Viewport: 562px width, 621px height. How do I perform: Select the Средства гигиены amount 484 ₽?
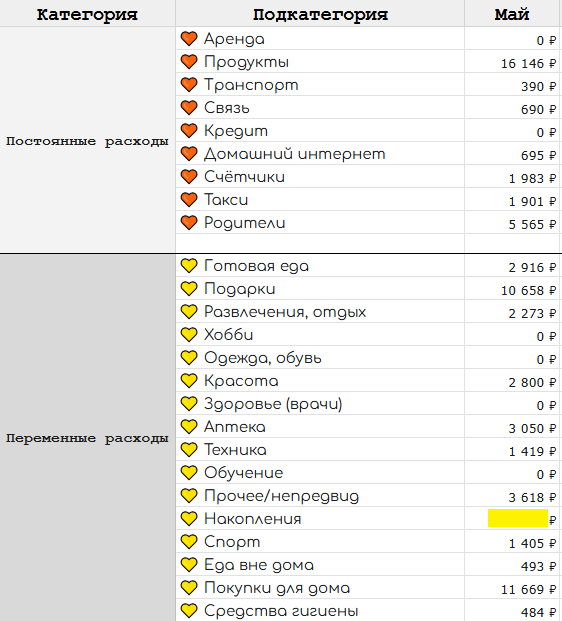click(538, 612)
